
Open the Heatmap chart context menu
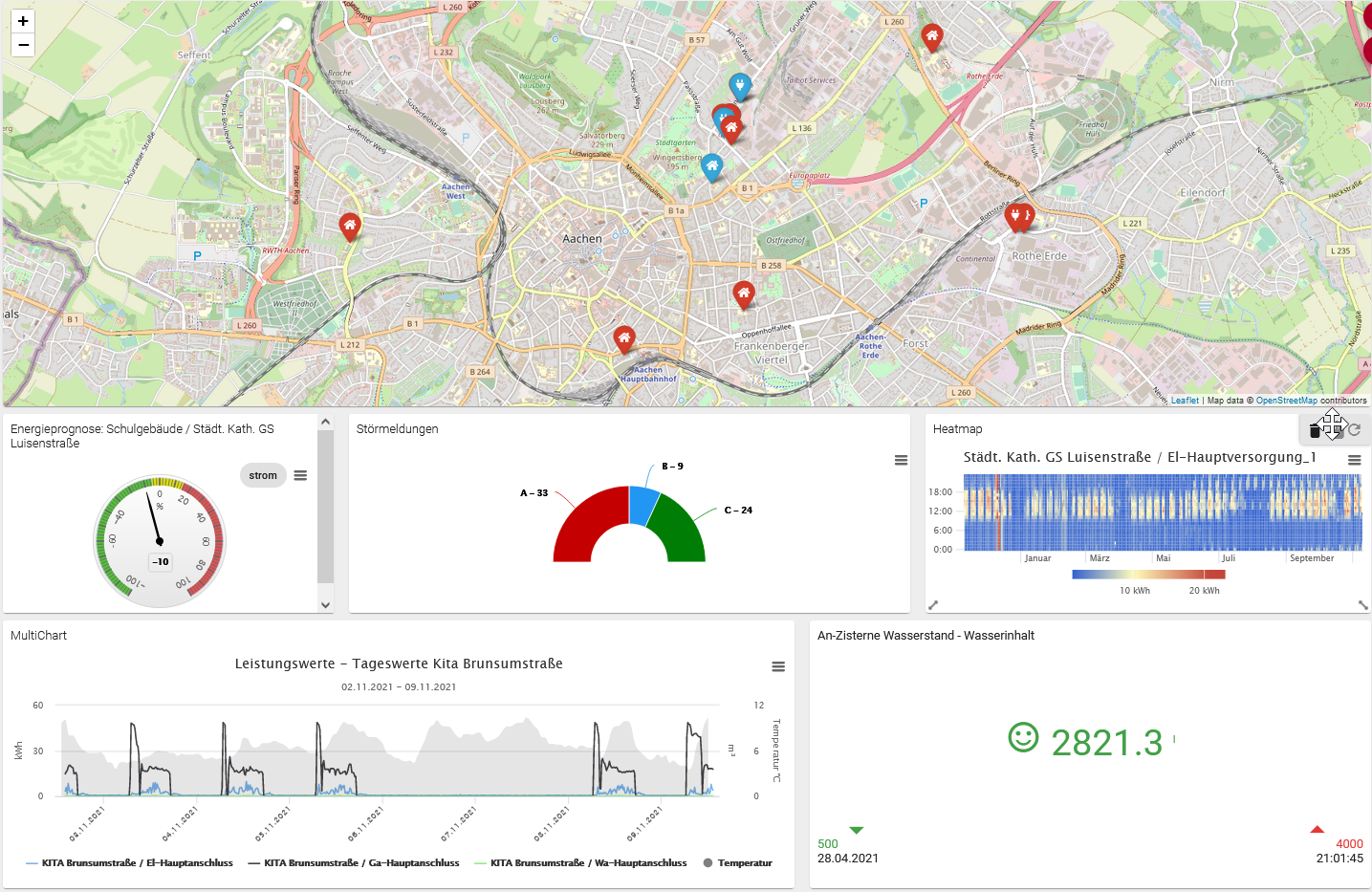(1354, 459)
